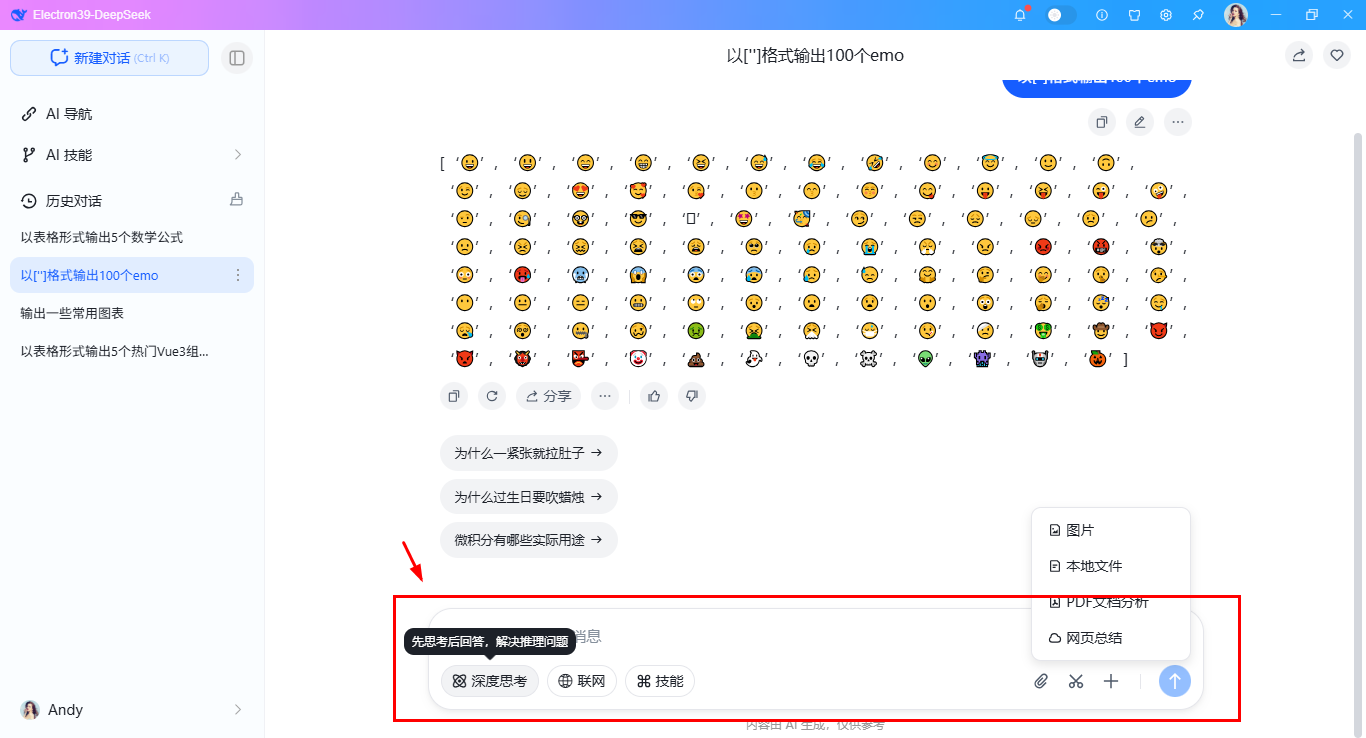The width and height of the screenshot is (1366, 738).
Task: Toggle 联网 web search mode
Action: pyautogui.click(x=582, y=681)
